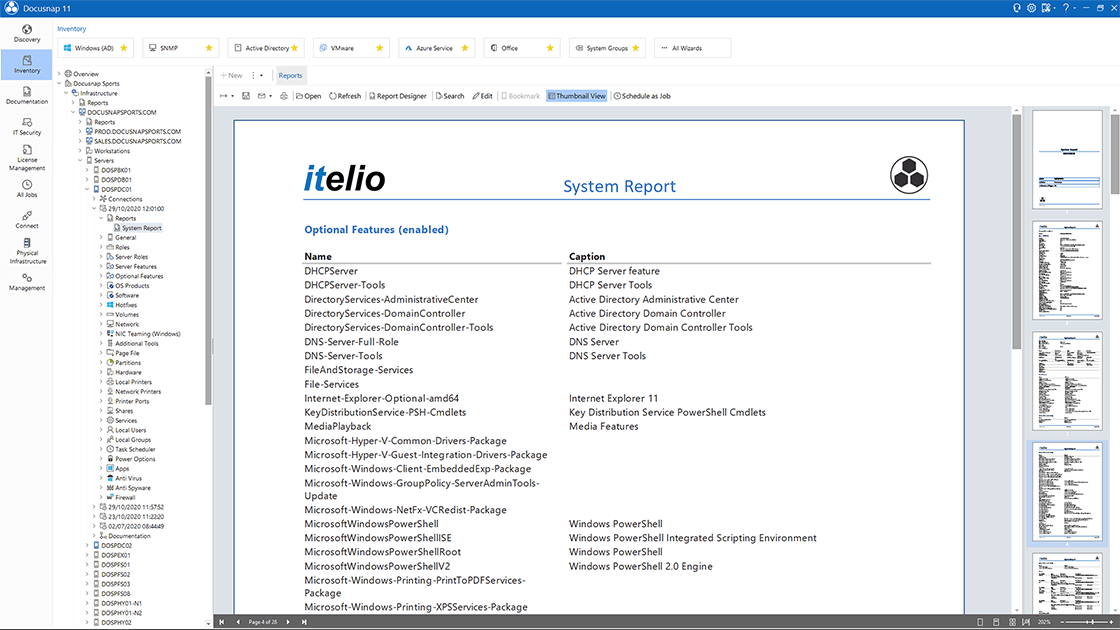This screenshot has width=1120, height=630.
Task: Launch the Report Designer
Action: pyautogui.click(x=398, y=96)
